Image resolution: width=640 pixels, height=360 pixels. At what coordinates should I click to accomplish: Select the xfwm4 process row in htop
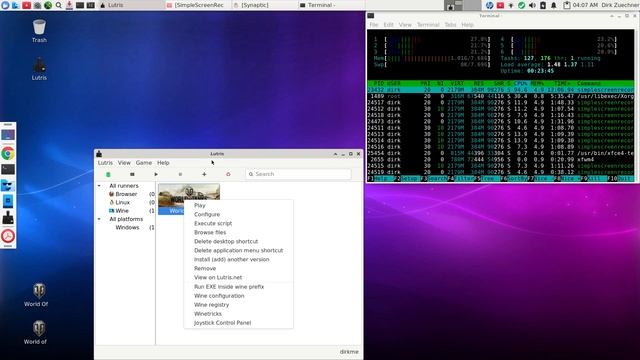pos(501,160)
